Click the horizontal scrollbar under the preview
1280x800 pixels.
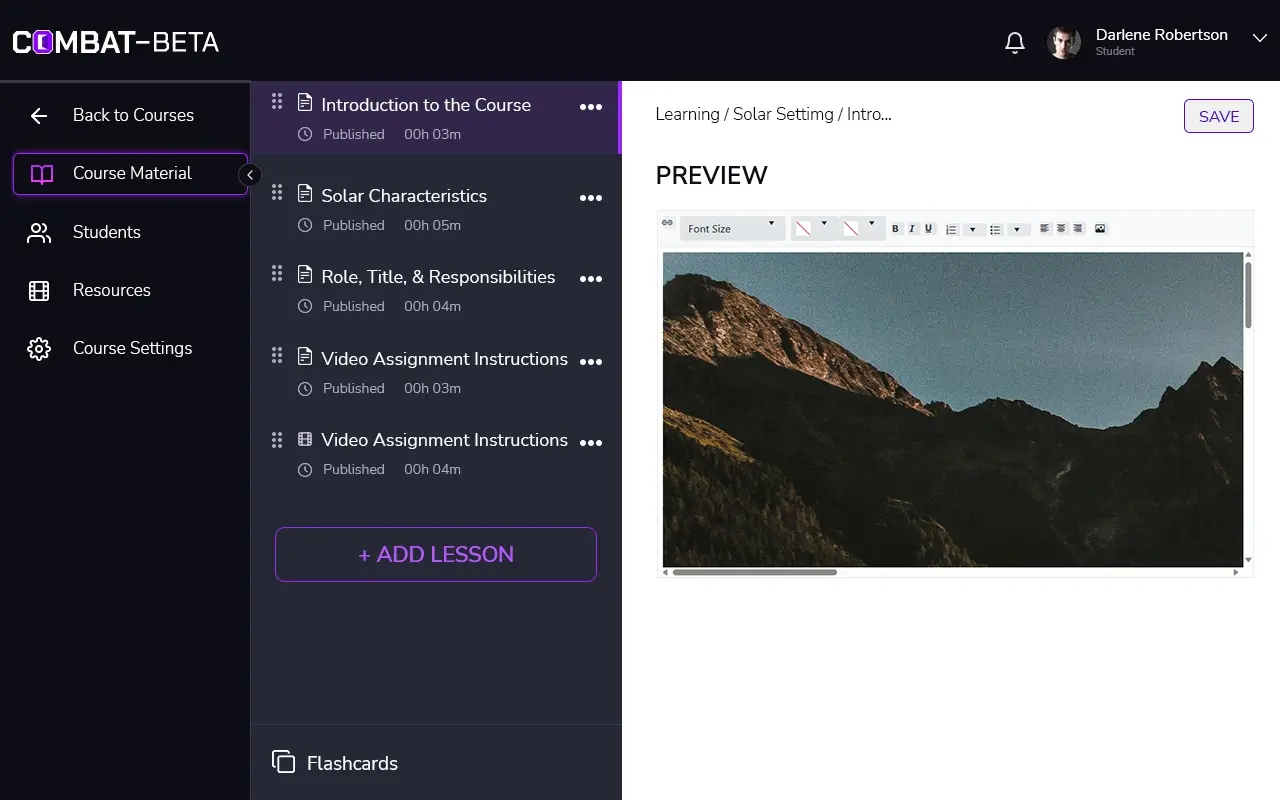point(754,573)
